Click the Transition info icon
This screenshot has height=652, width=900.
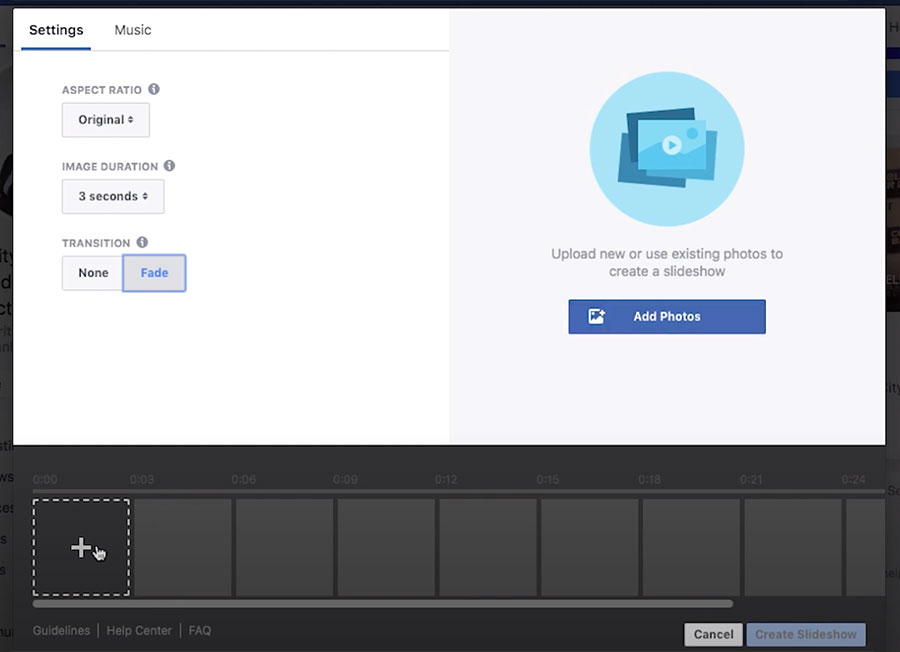pyautogui.click(x=140, y=242)
